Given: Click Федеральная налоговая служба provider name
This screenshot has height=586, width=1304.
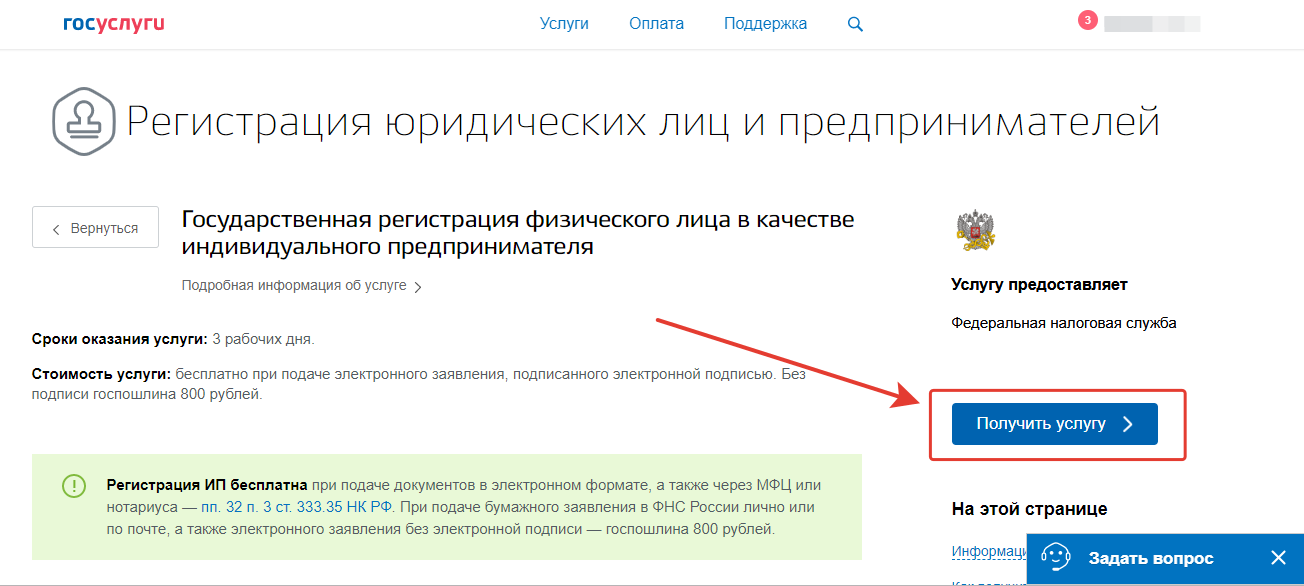Looking at the screenshot, I should [1064, 323].
